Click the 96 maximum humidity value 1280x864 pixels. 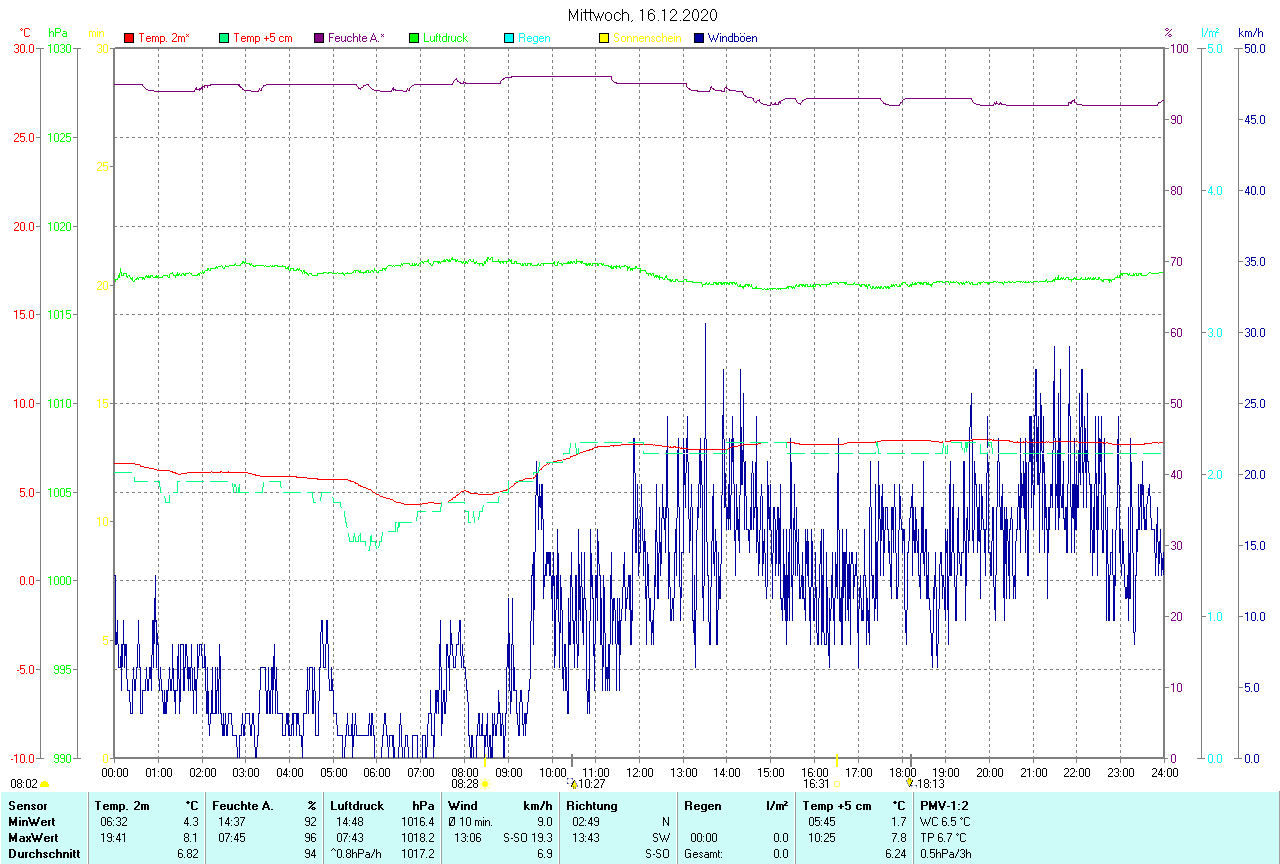(x=311, y=838)
